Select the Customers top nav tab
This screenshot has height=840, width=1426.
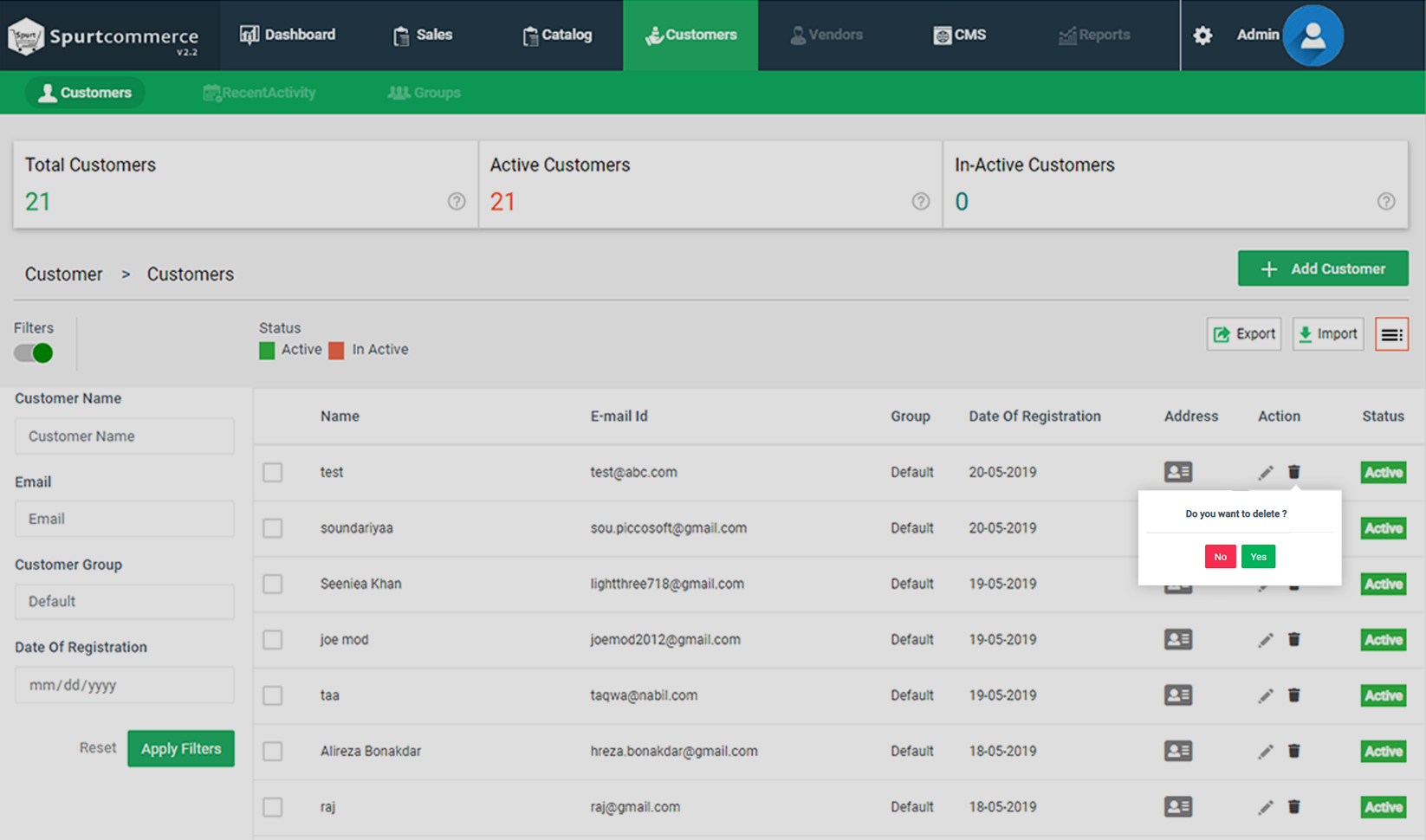690,35
